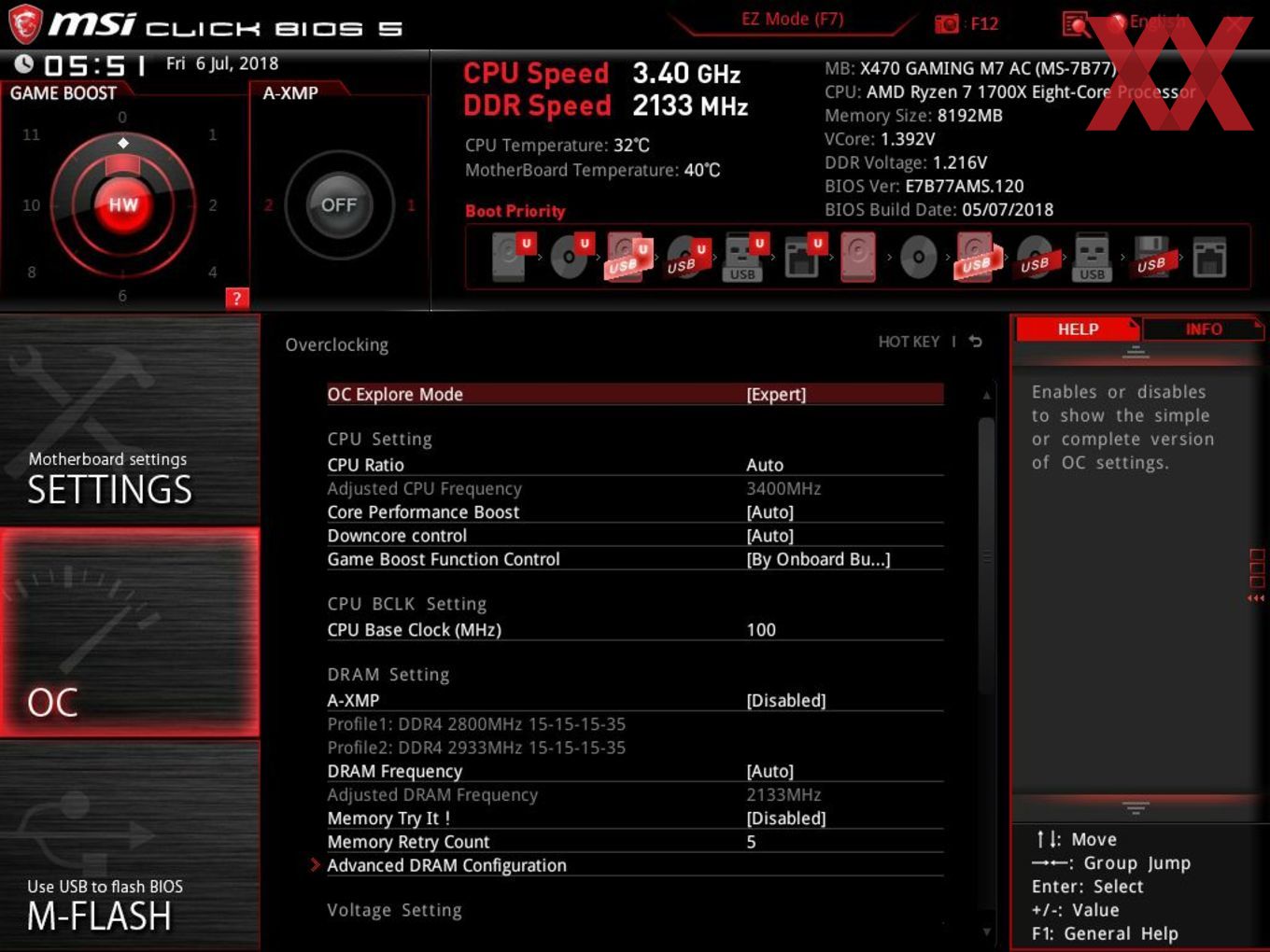Click Adjusted DRAM Frequency 2133MHz row
The width and height of the screenshot is (1270, 952).
point(635,795)
